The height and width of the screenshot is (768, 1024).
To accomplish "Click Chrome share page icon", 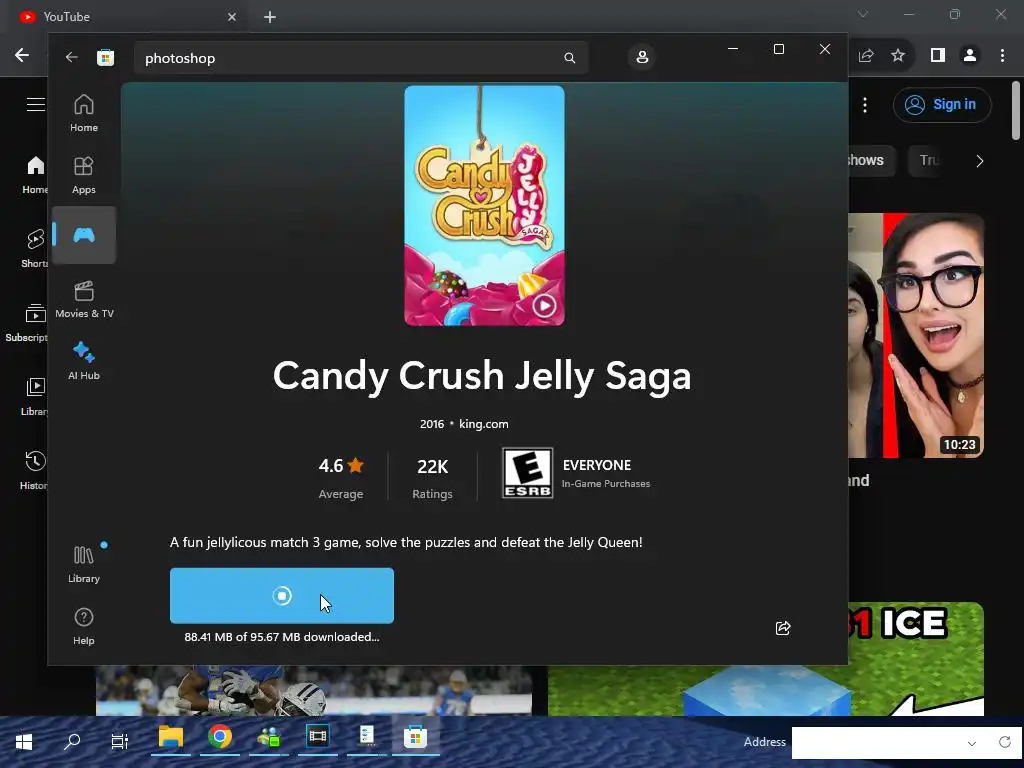I will (866, 56).
